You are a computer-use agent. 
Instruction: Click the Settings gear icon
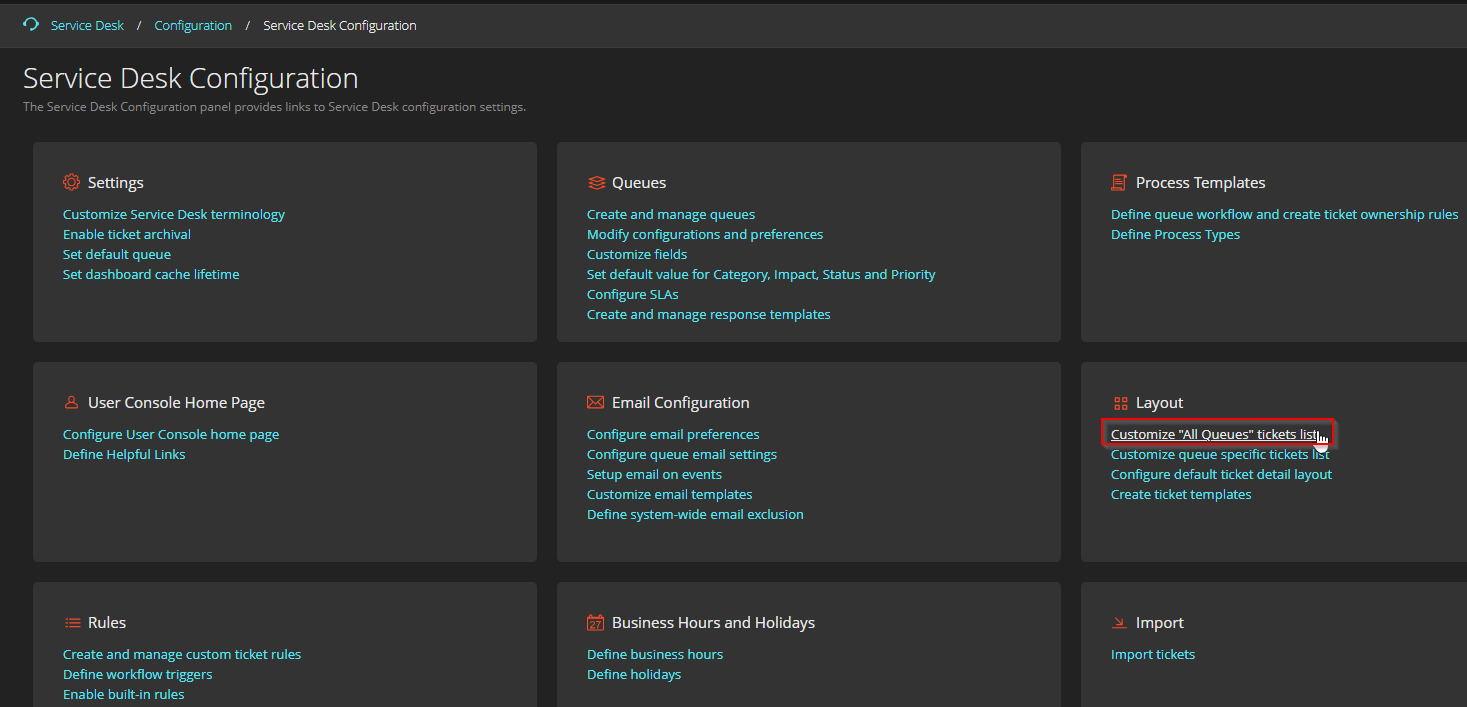(70, 182)
